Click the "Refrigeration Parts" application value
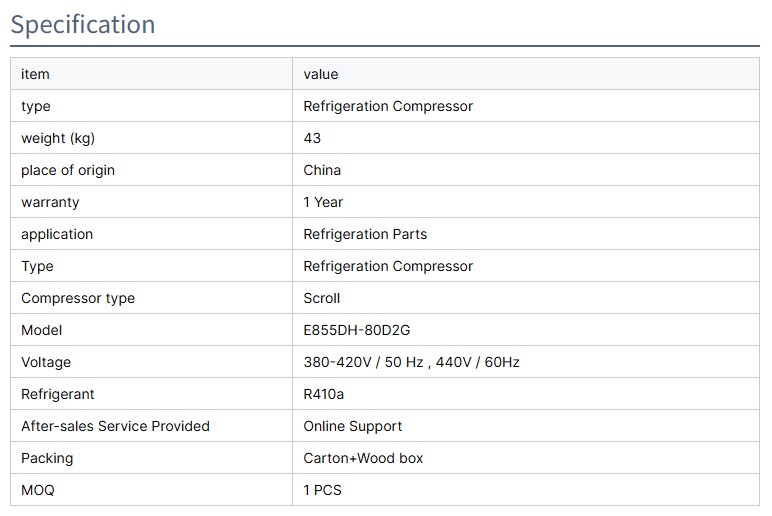The height and width of the screenshot is (516, 772). (365, 234)
